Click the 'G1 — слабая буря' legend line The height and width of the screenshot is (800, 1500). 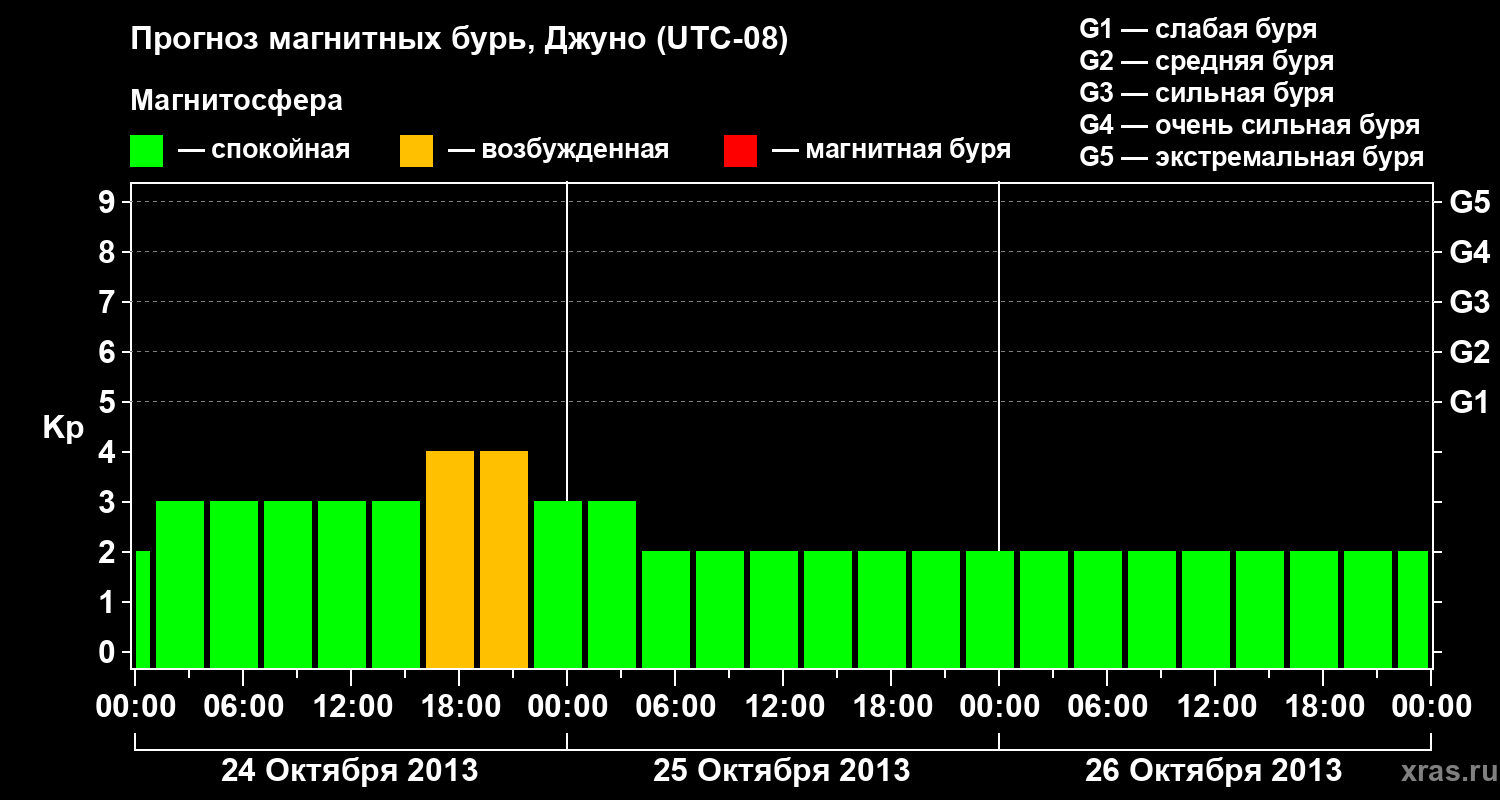[1198, 29]
